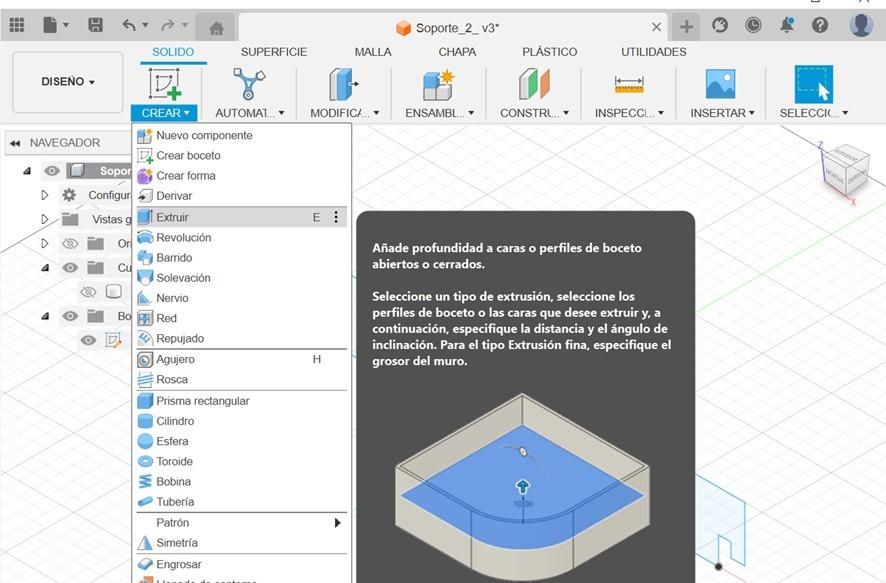Switch to the UTILIDADES tab
Screen dimensions: 886x583
click(x=654, y=52)
